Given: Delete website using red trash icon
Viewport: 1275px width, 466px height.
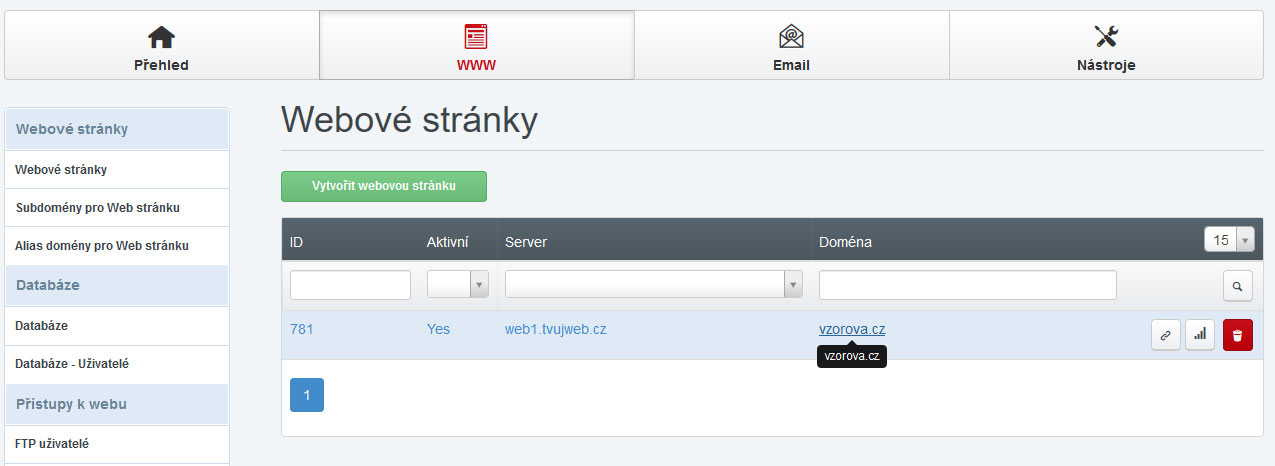Looking at the screenshot, I should [1237, 336].
